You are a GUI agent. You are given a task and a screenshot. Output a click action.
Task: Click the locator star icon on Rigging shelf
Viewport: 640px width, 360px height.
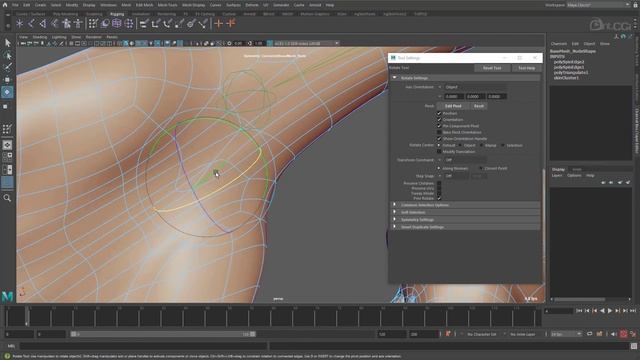tap(19, 24)
